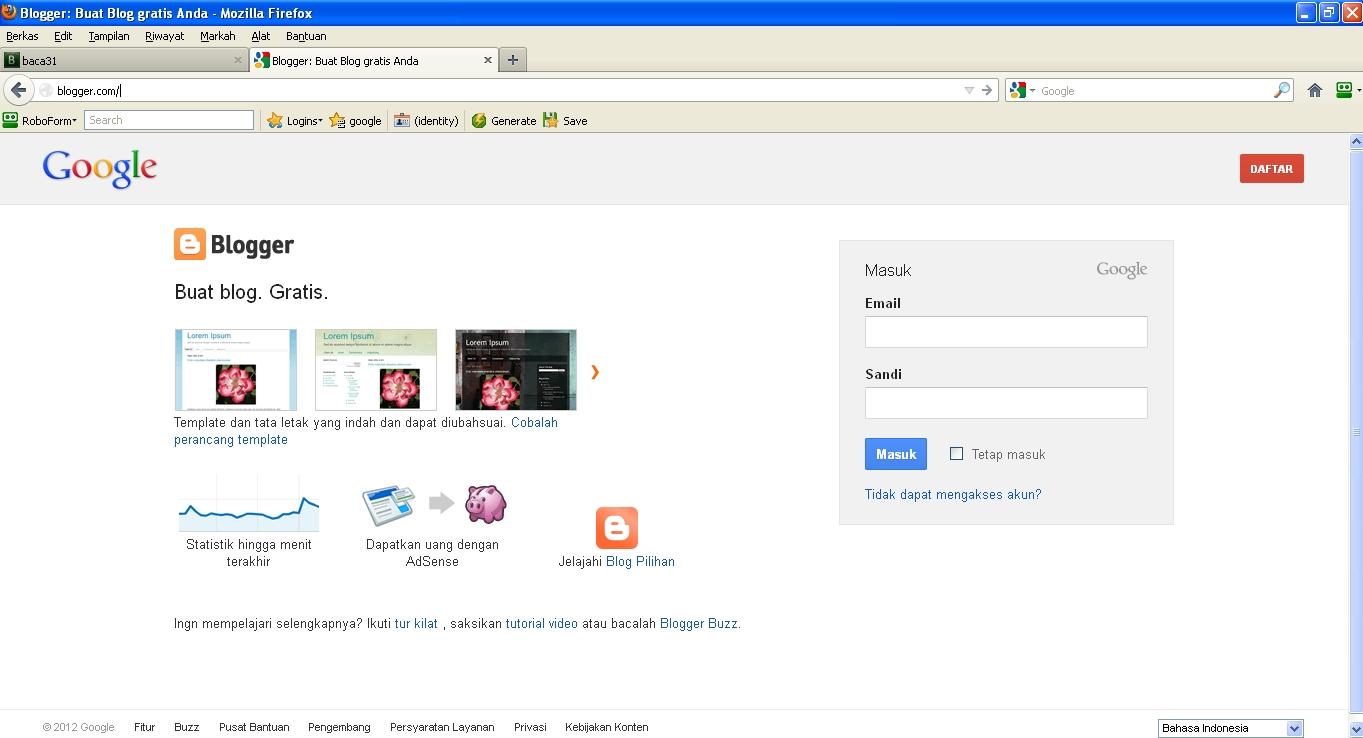
Task: Open Tidak dapat mengakses akun? link
Action: tap(953, 494)
